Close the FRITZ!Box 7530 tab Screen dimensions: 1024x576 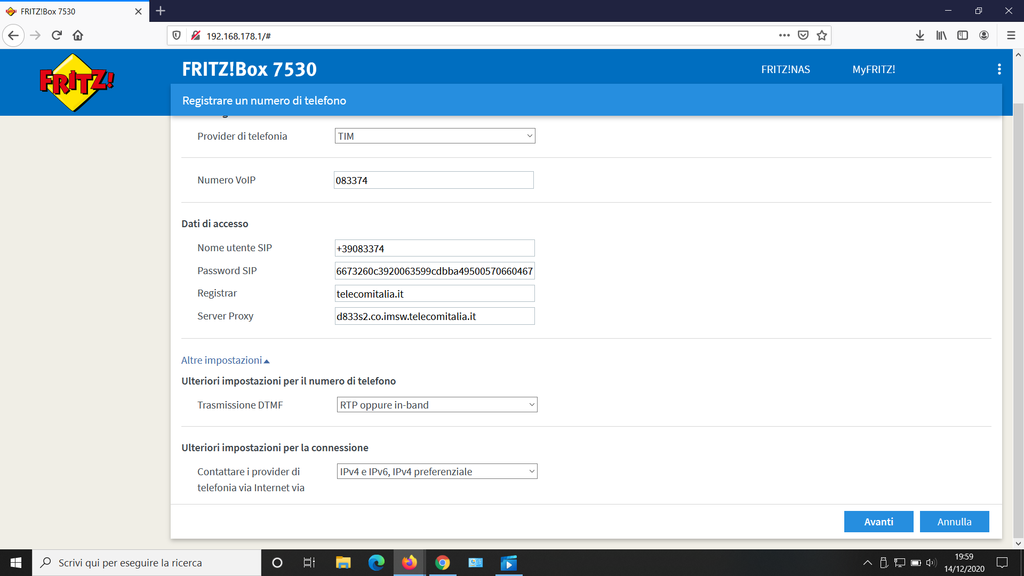(138, 11)
